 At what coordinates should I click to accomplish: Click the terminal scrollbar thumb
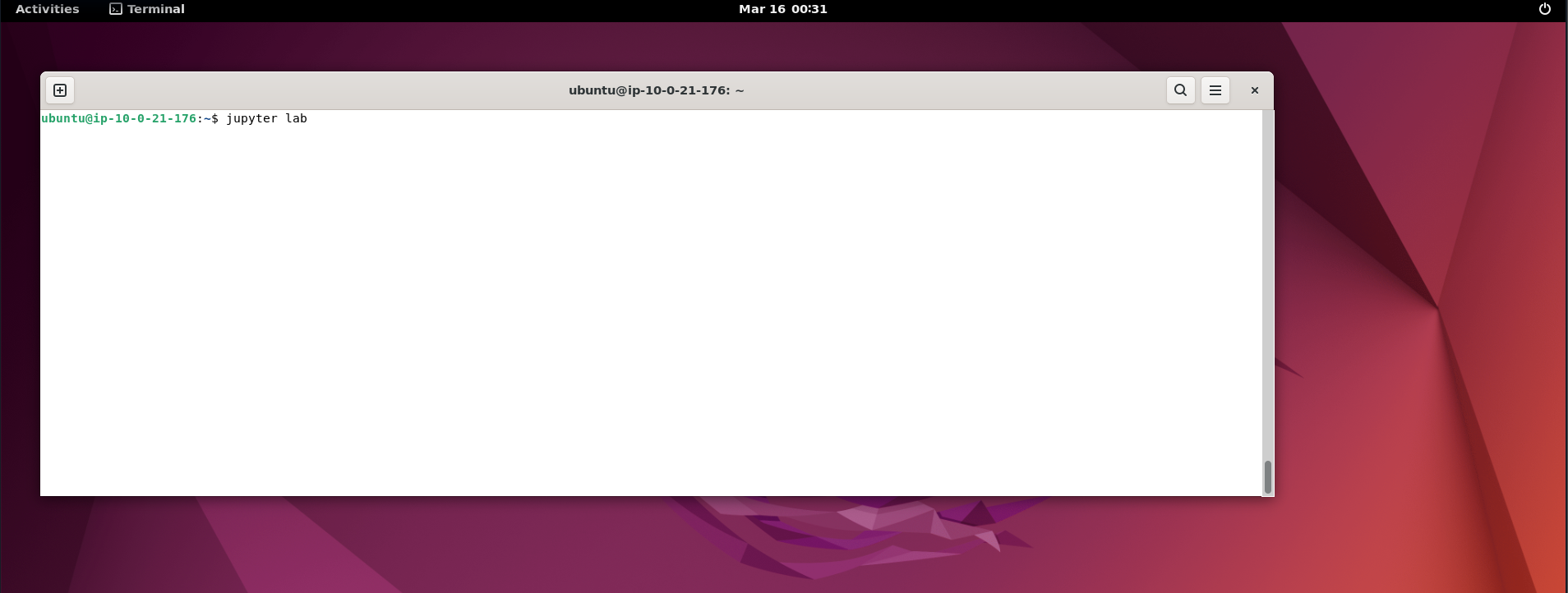(x=1267, y=477)
